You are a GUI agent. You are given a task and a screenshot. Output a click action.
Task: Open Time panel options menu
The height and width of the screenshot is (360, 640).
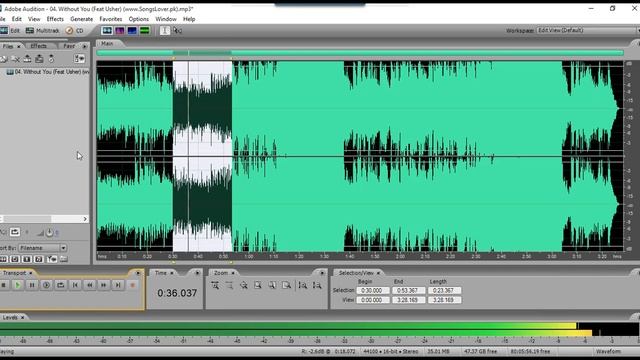click(x=198, y=273)
